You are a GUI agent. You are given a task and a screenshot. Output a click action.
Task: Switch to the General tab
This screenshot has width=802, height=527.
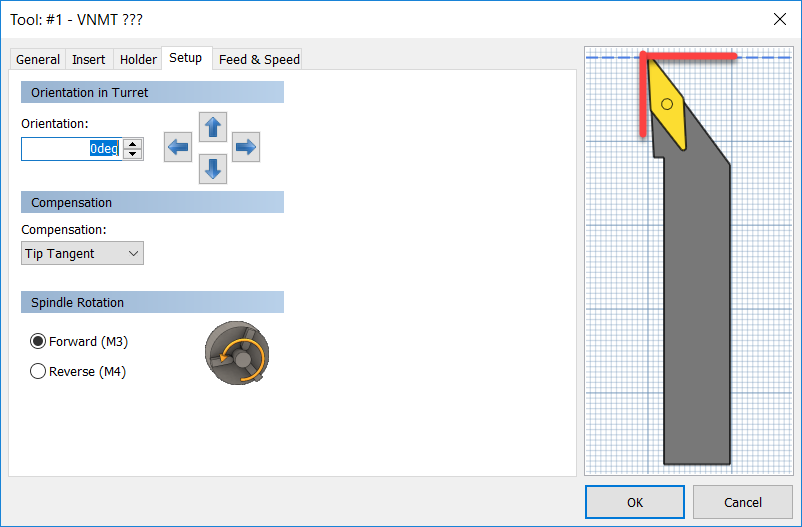click(x=38, y=59)
